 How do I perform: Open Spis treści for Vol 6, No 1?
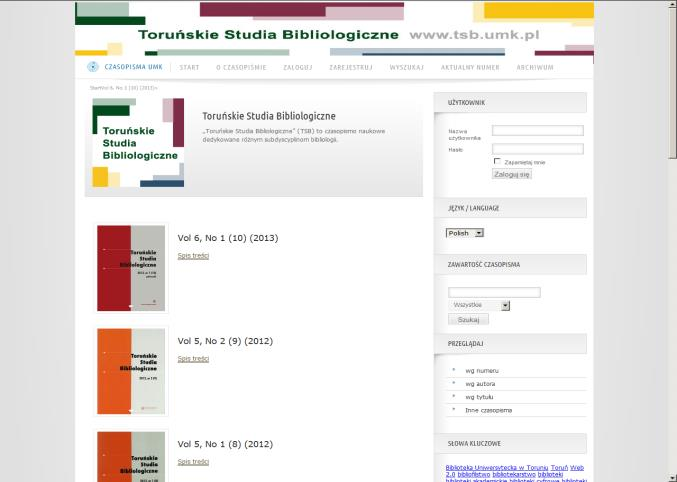[x=193, y=256]
